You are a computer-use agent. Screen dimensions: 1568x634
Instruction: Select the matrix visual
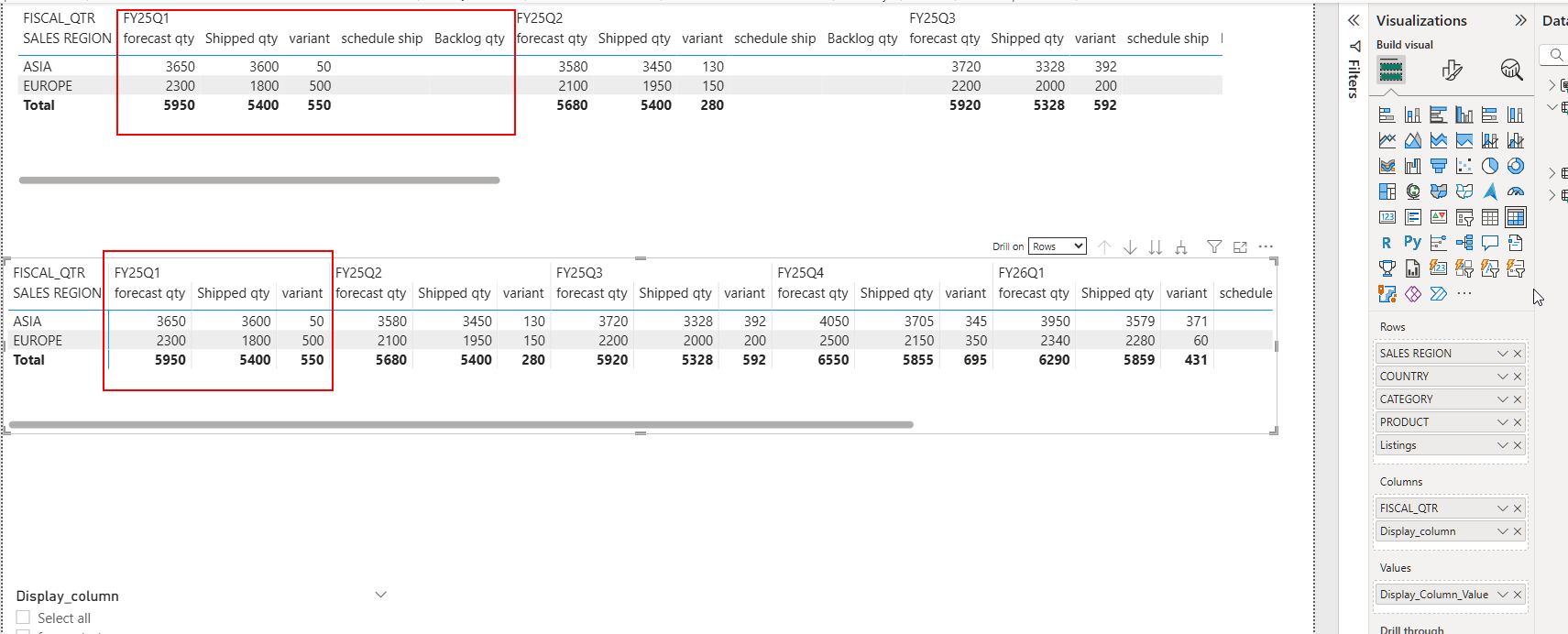point(1515,217)
